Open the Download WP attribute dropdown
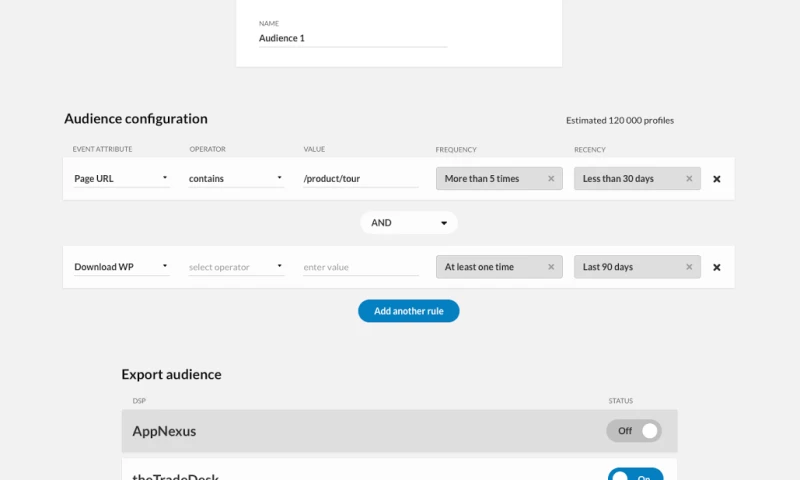This screenshot has height=480, width=800. (121, 267)
